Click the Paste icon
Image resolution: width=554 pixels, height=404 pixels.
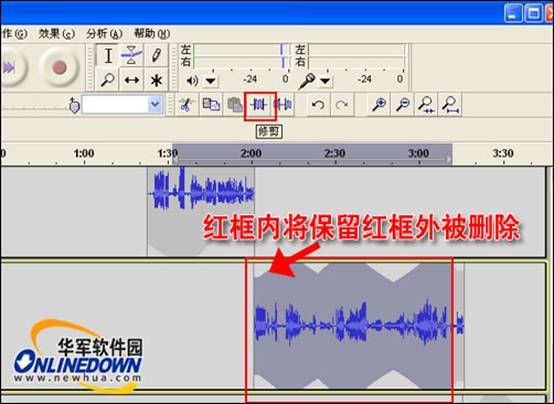pyautogui.click(x=234, y=105)
